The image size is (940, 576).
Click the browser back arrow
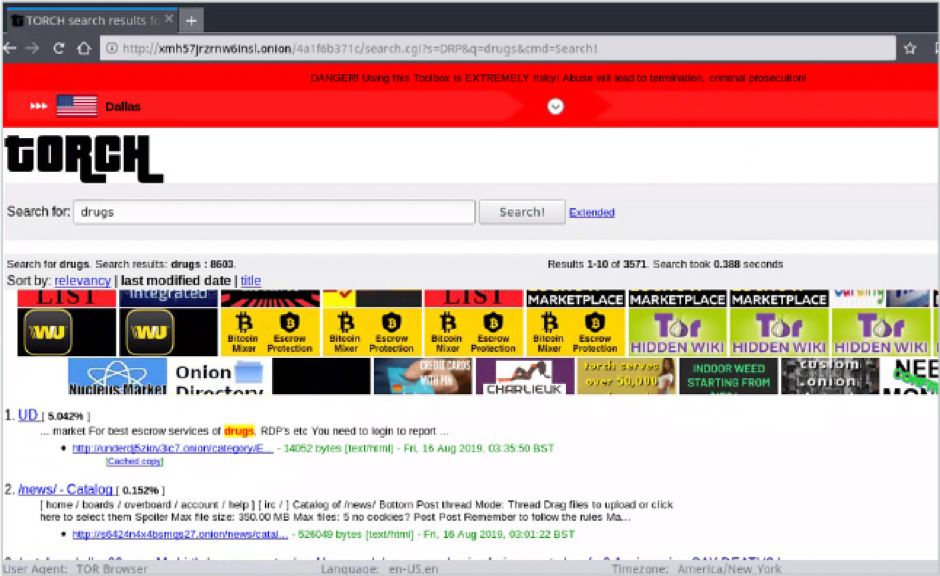point(10,48)
